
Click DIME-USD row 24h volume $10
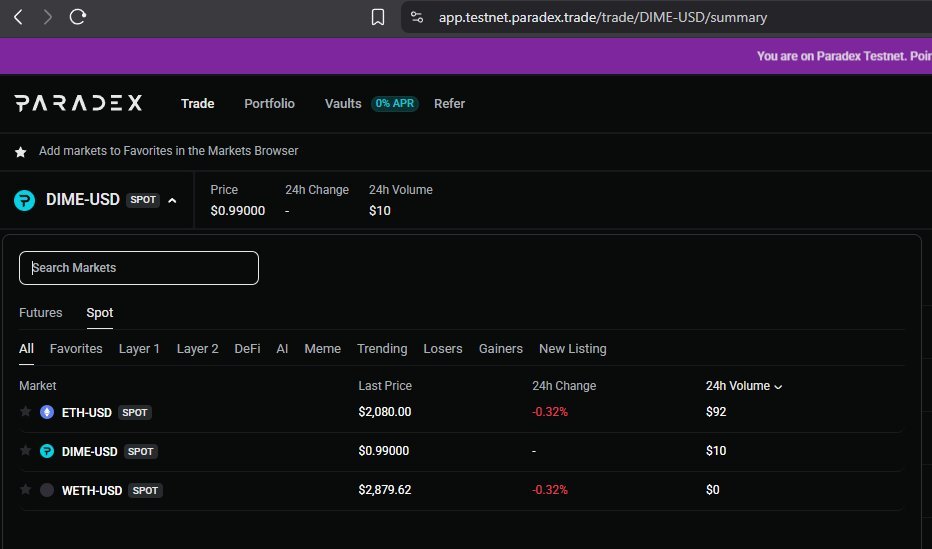coord(716,451)
